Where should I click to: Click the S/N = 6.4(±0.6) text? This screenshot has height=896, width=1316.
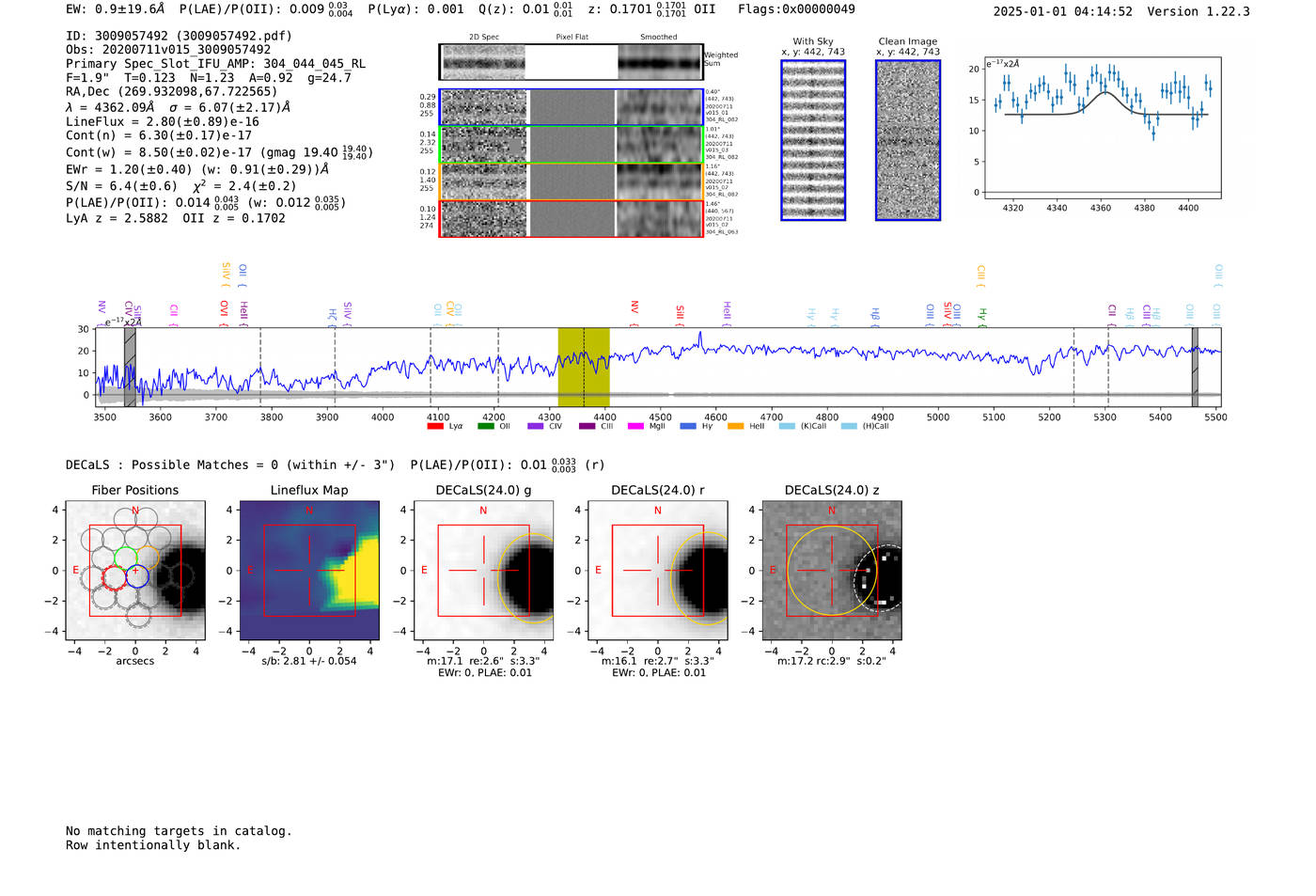tap(121, 185)
